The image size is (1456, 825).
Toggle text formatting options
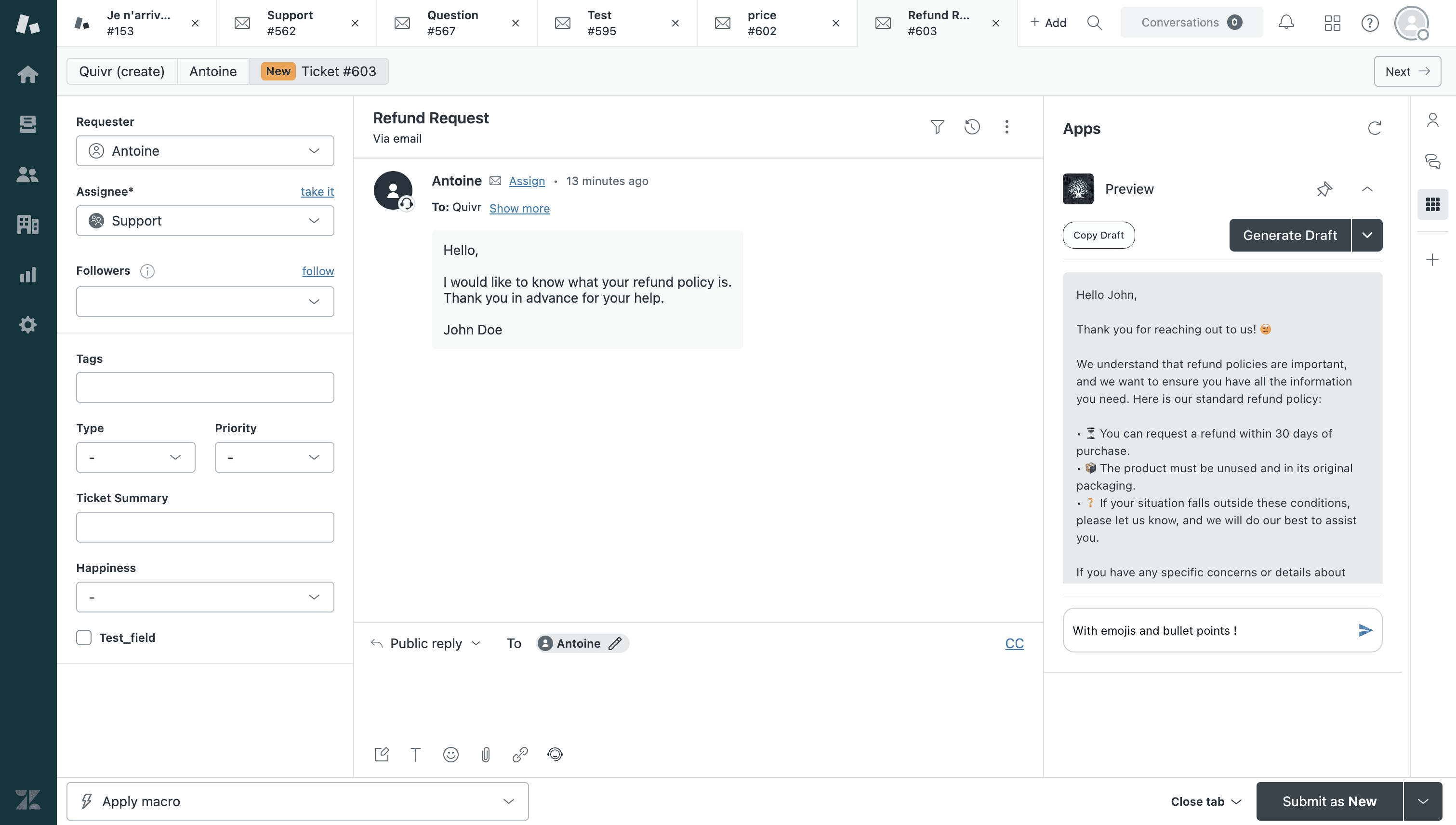point(415,754)
